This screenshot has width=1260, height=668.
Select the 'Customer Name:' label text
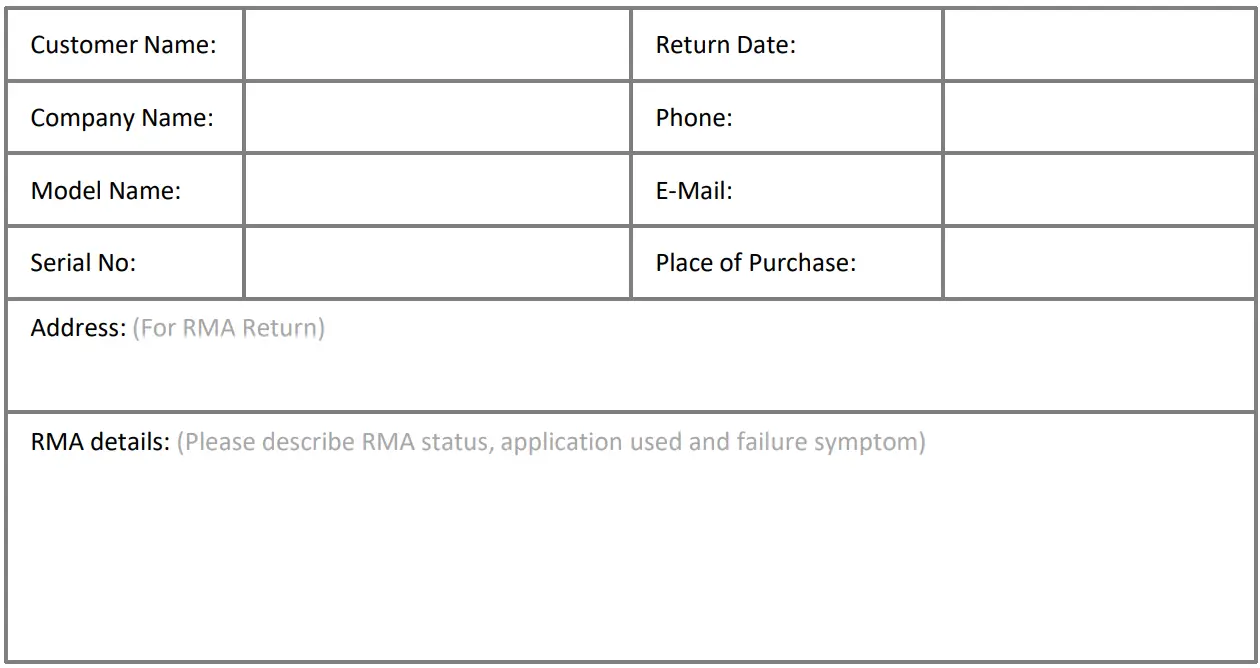[x=123, y=45]
